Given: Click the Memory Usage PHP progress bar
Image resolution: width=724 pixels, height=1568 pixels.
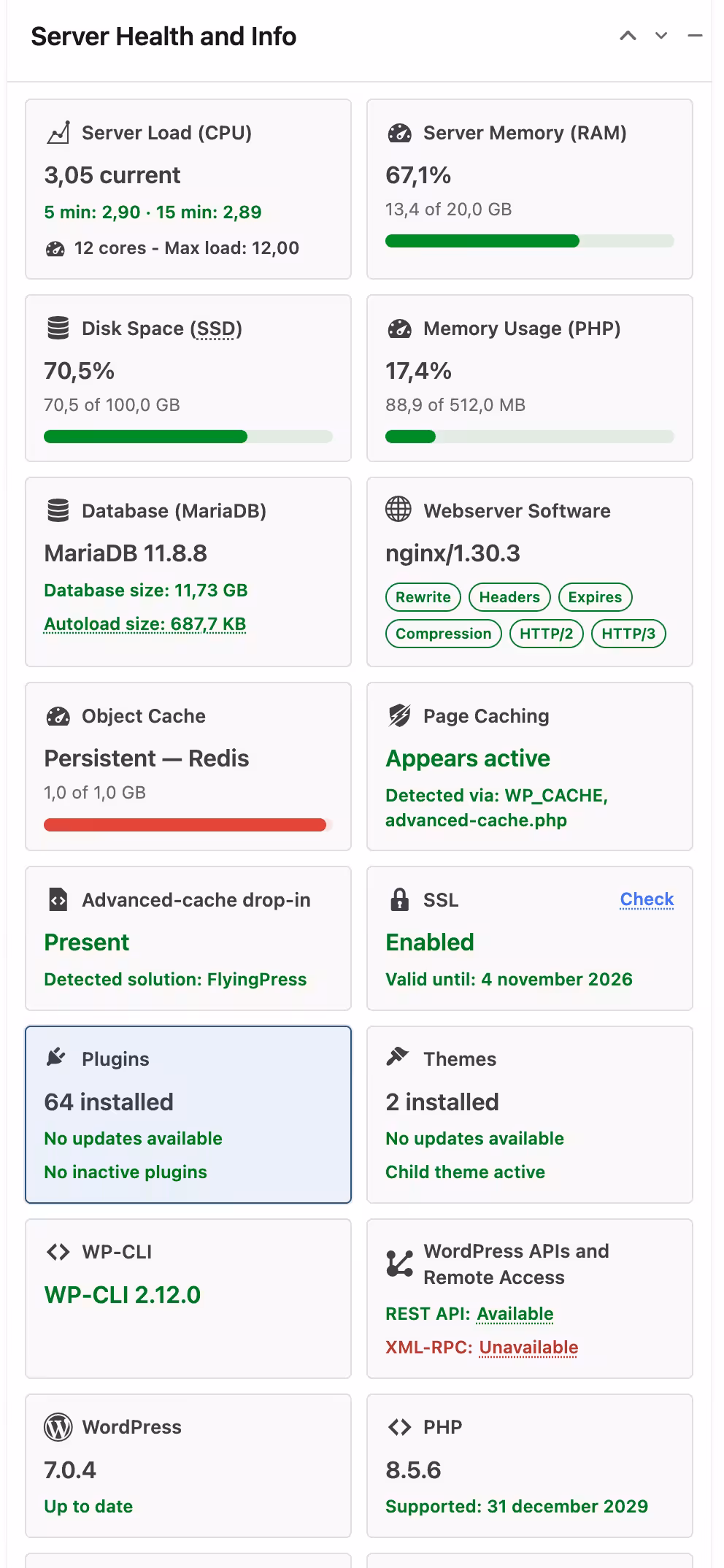Looking at the screenshot, I should (530, 437).
